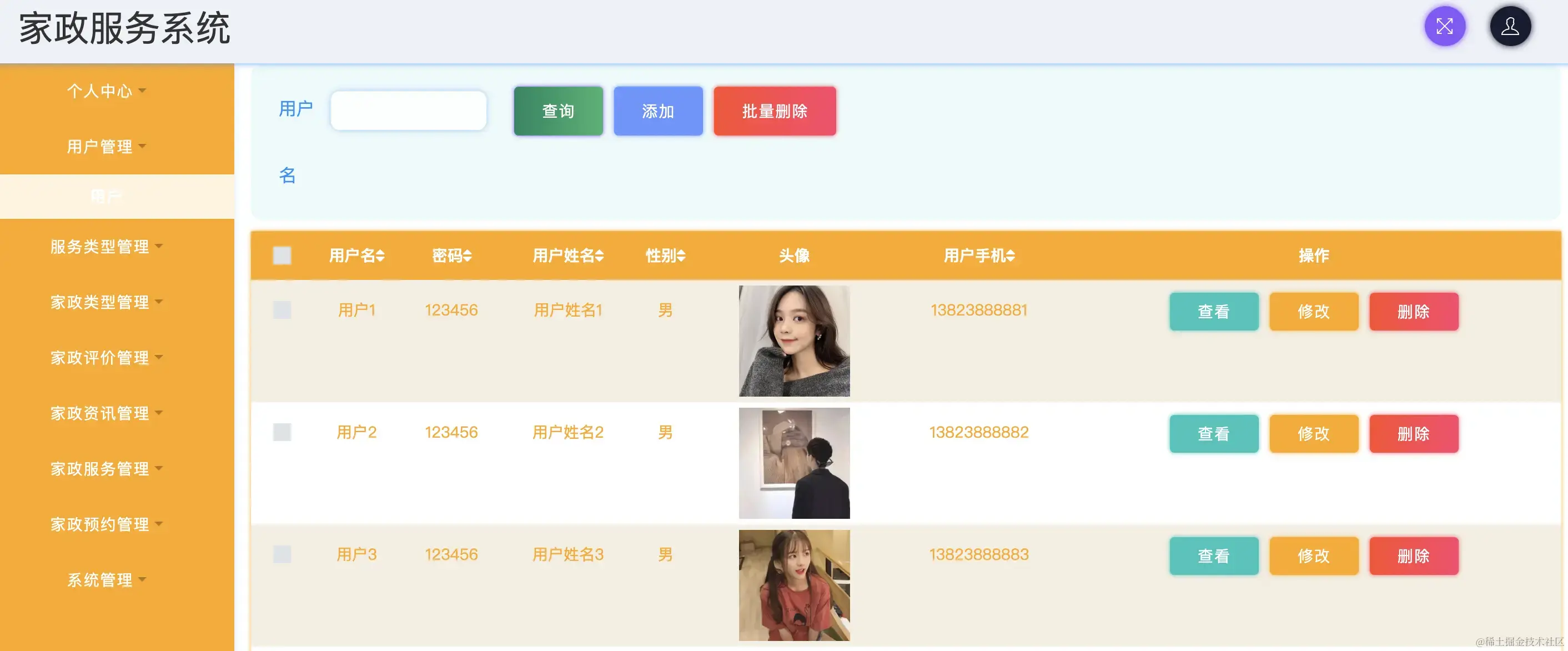The image size is (1568, 651).
Task: Select the 用户 sidebar item
Action: (105, 196)
